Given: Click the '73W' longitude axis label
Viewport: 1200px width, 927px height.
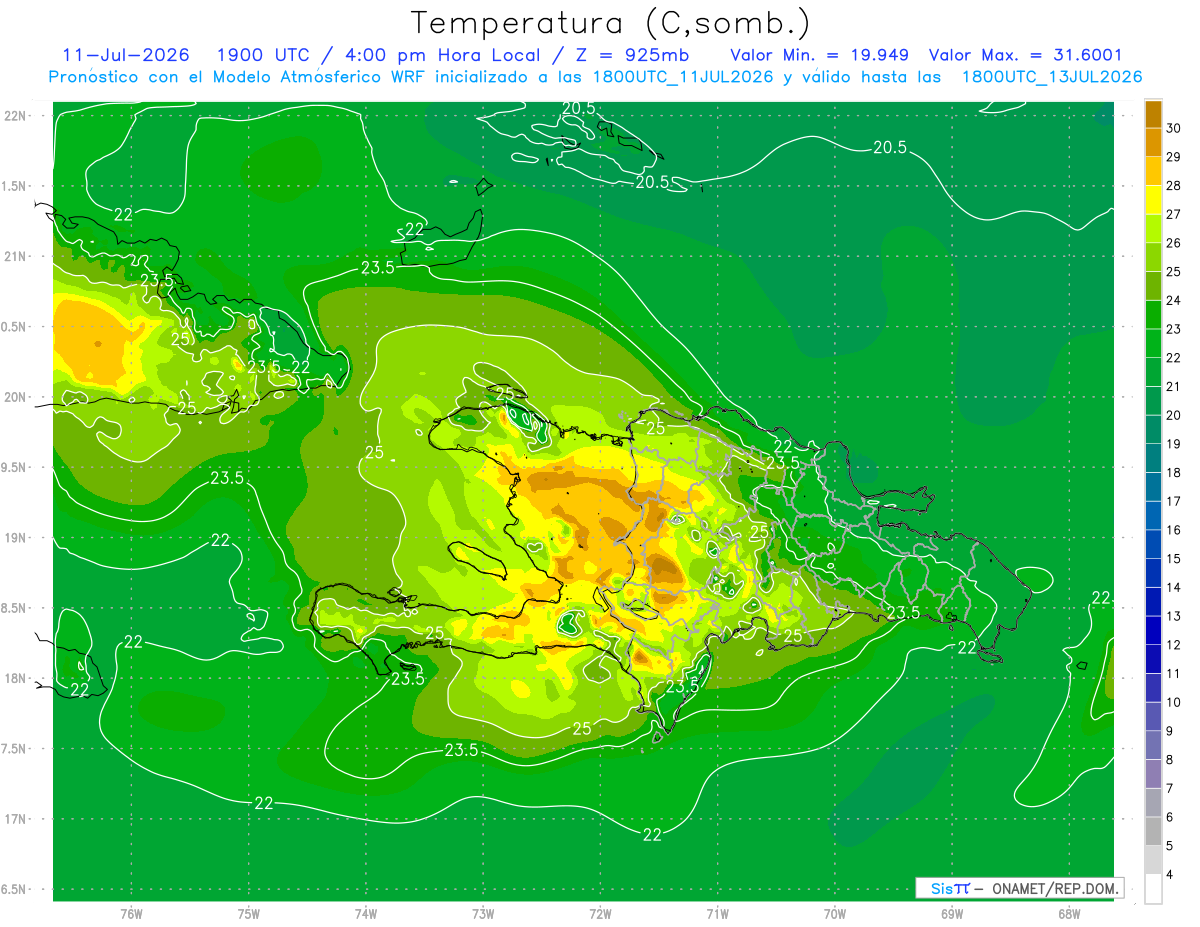Looking at the screenshot, I should (x=483, y=913).
